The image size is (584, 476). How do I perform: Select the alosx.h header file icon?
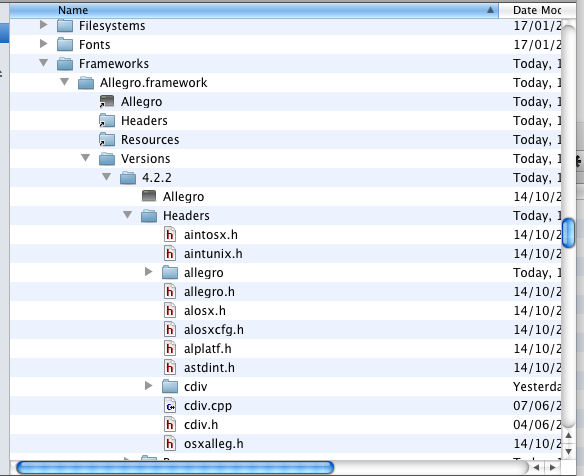click(x=170, y=311)
